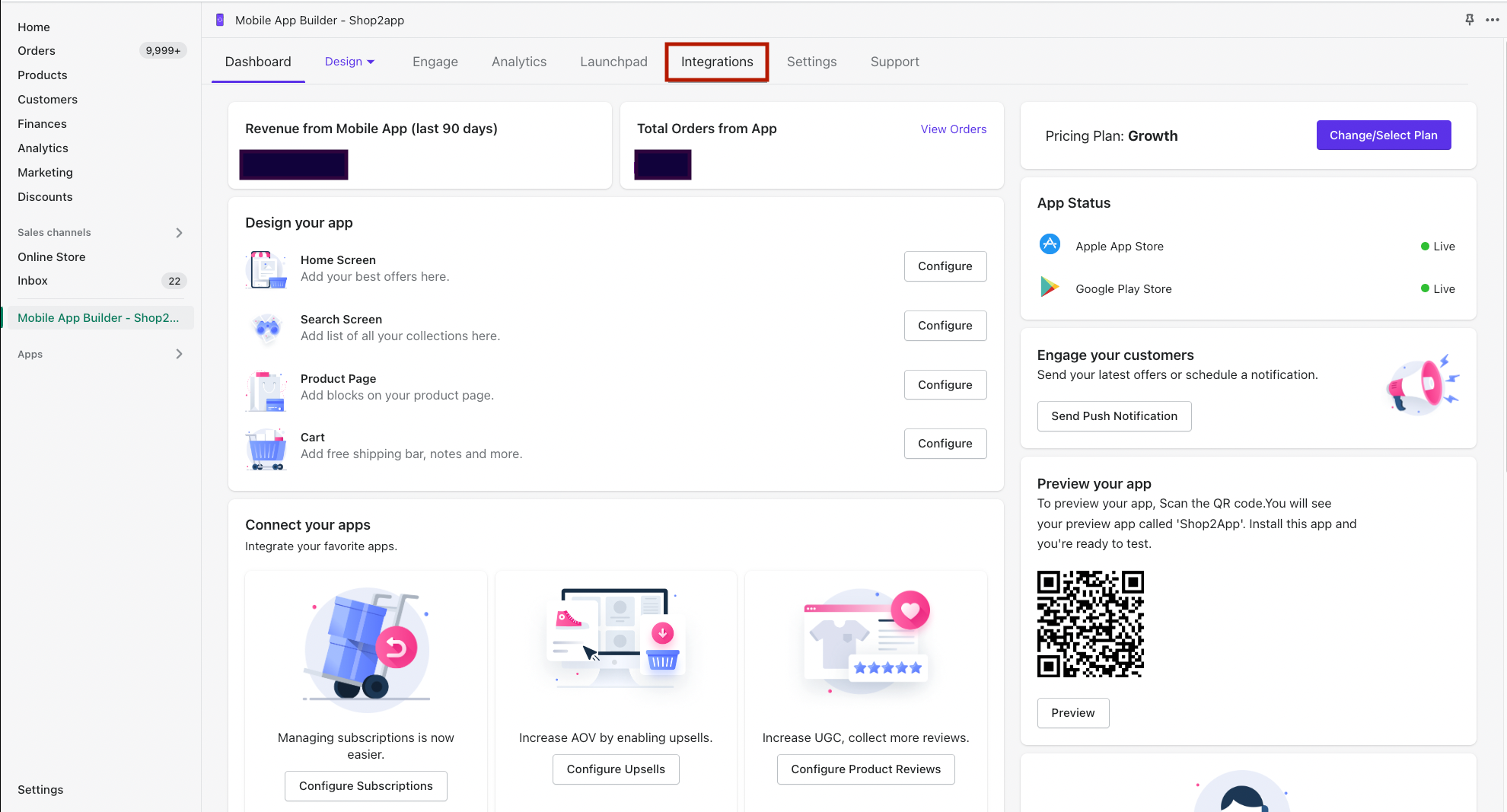Viewport: 1507px width, 812px height.
Task: Click the product reviews illustration image
Action: tap(866, 642)
